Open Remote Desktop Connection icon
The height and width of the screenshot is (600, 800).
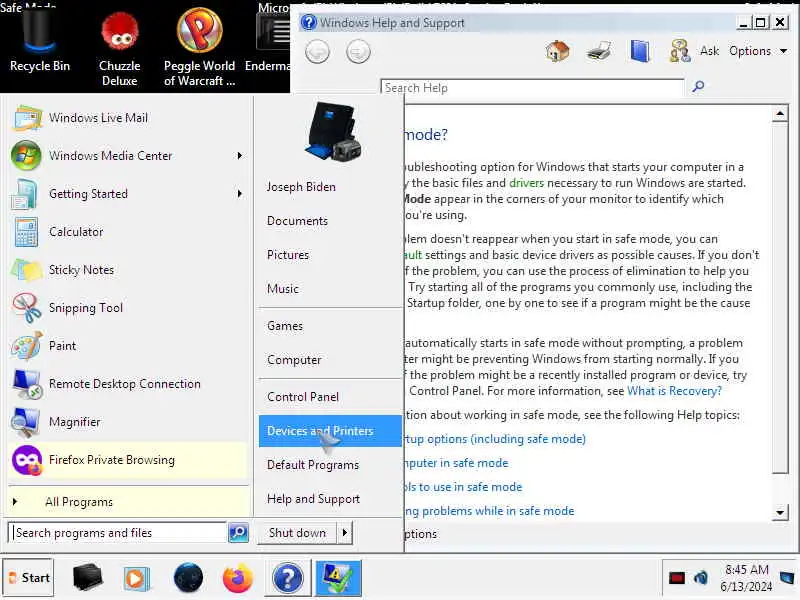coord(27,384)
